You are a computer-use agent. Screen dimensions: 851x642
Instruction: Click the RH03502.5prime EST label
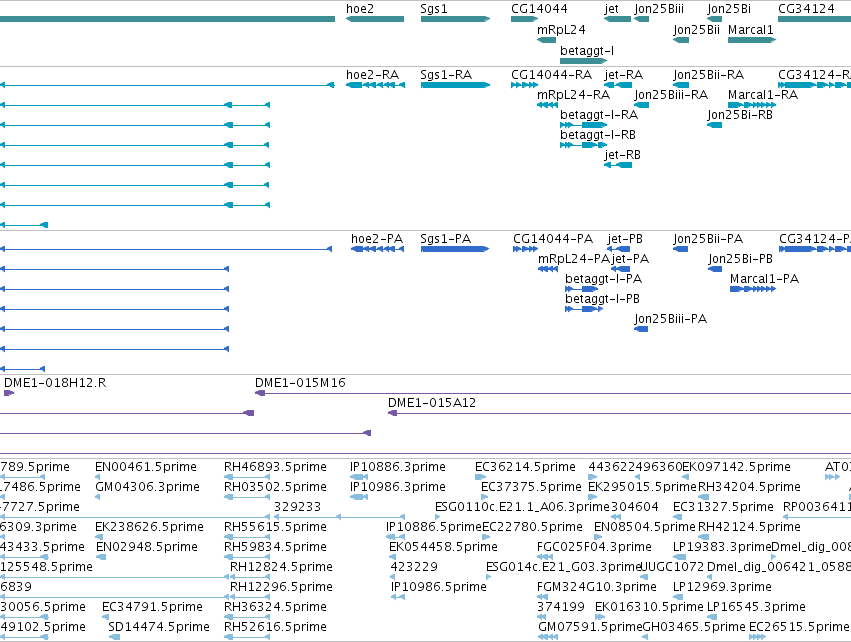tap(276, 487)
